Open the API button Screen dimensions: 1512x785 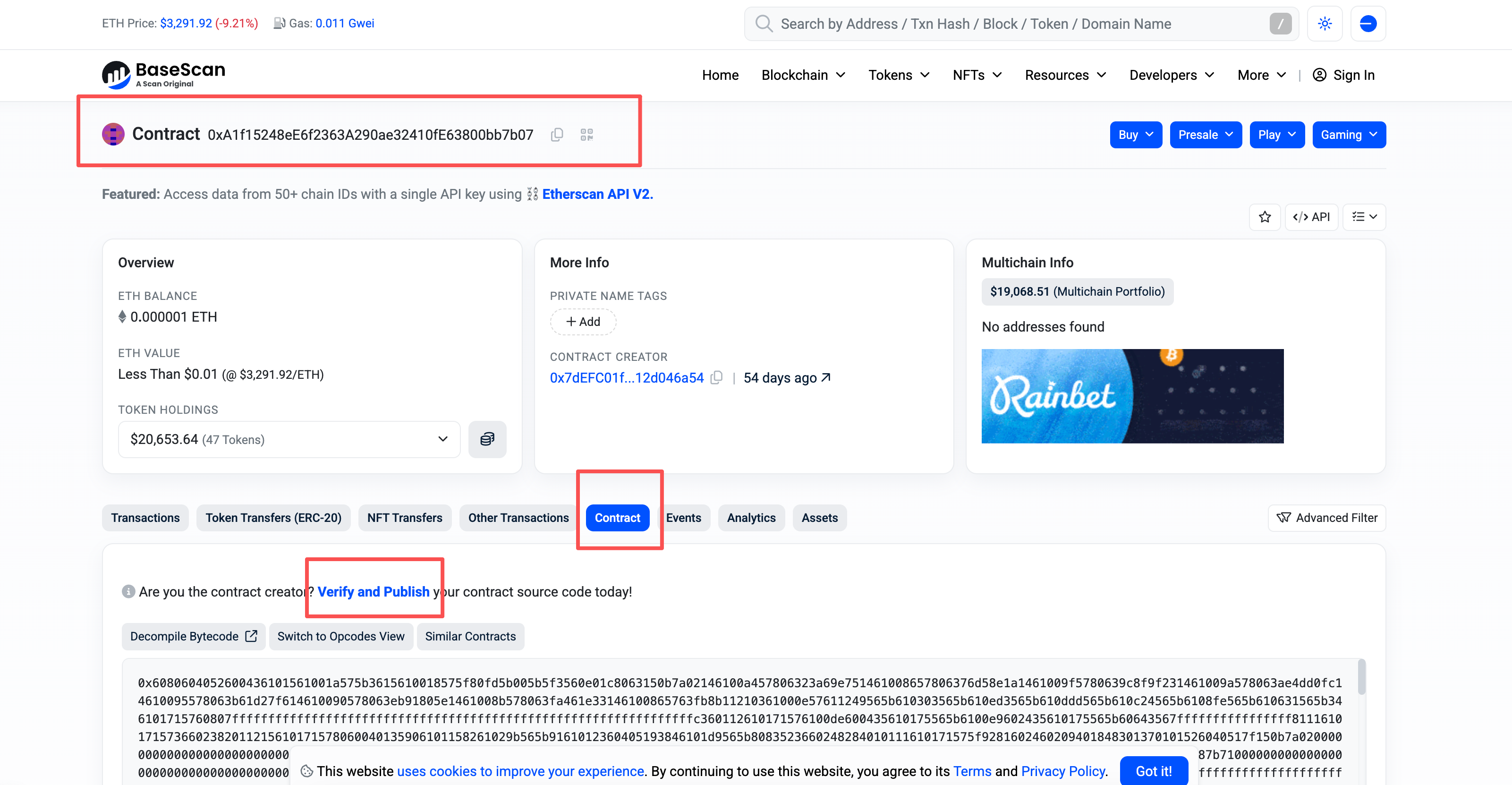(1311, 217)
